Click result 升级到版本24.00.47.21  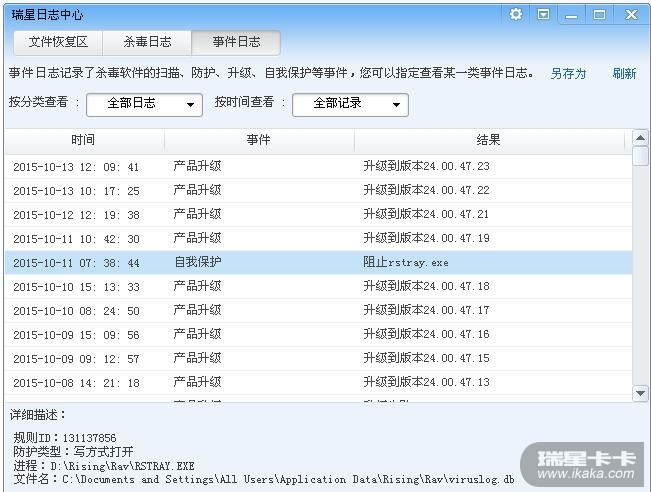(x=426, y=214)
